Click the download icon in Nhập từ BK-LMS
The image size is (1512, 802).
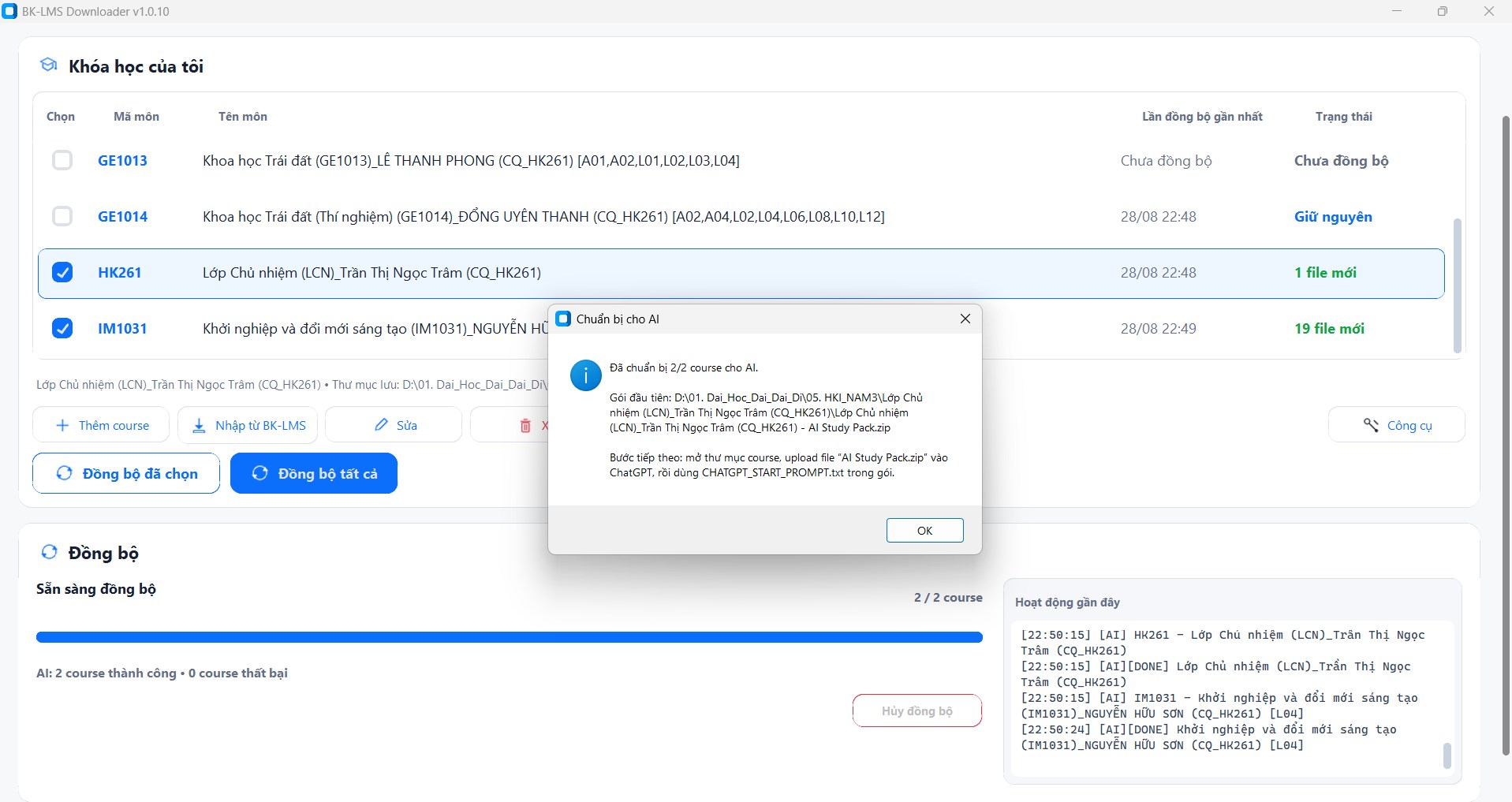pyautogui.click(x=199, y=426)
